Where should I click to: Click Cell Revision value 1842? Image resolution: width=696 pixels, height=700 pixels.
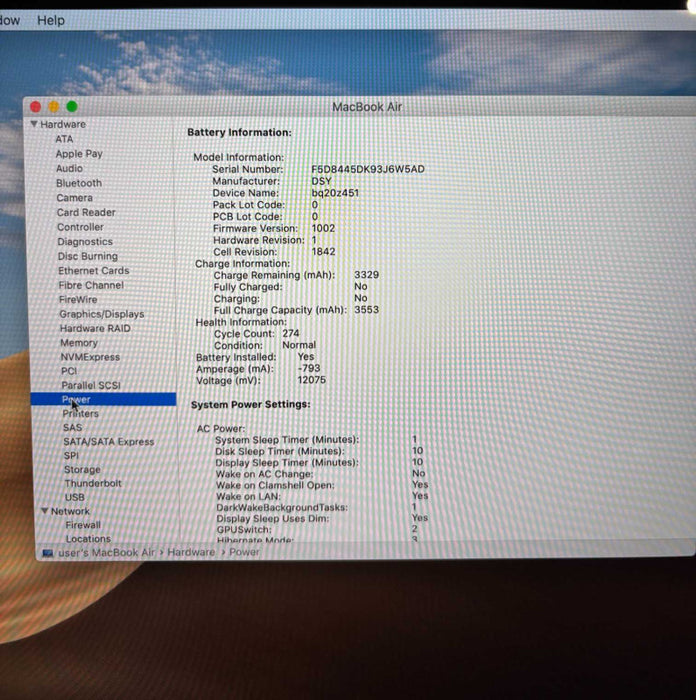[323, 251]
